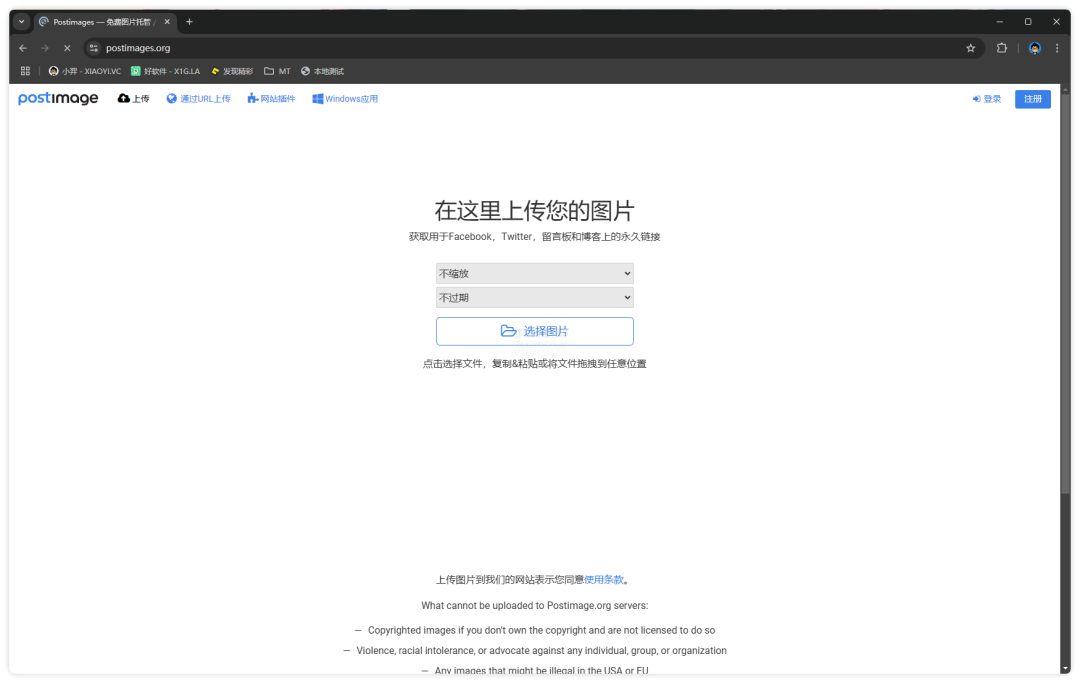Open 通过URL上传 upload by URL
The width and height of the screenshot is (1080, 683).
(198, 98)
